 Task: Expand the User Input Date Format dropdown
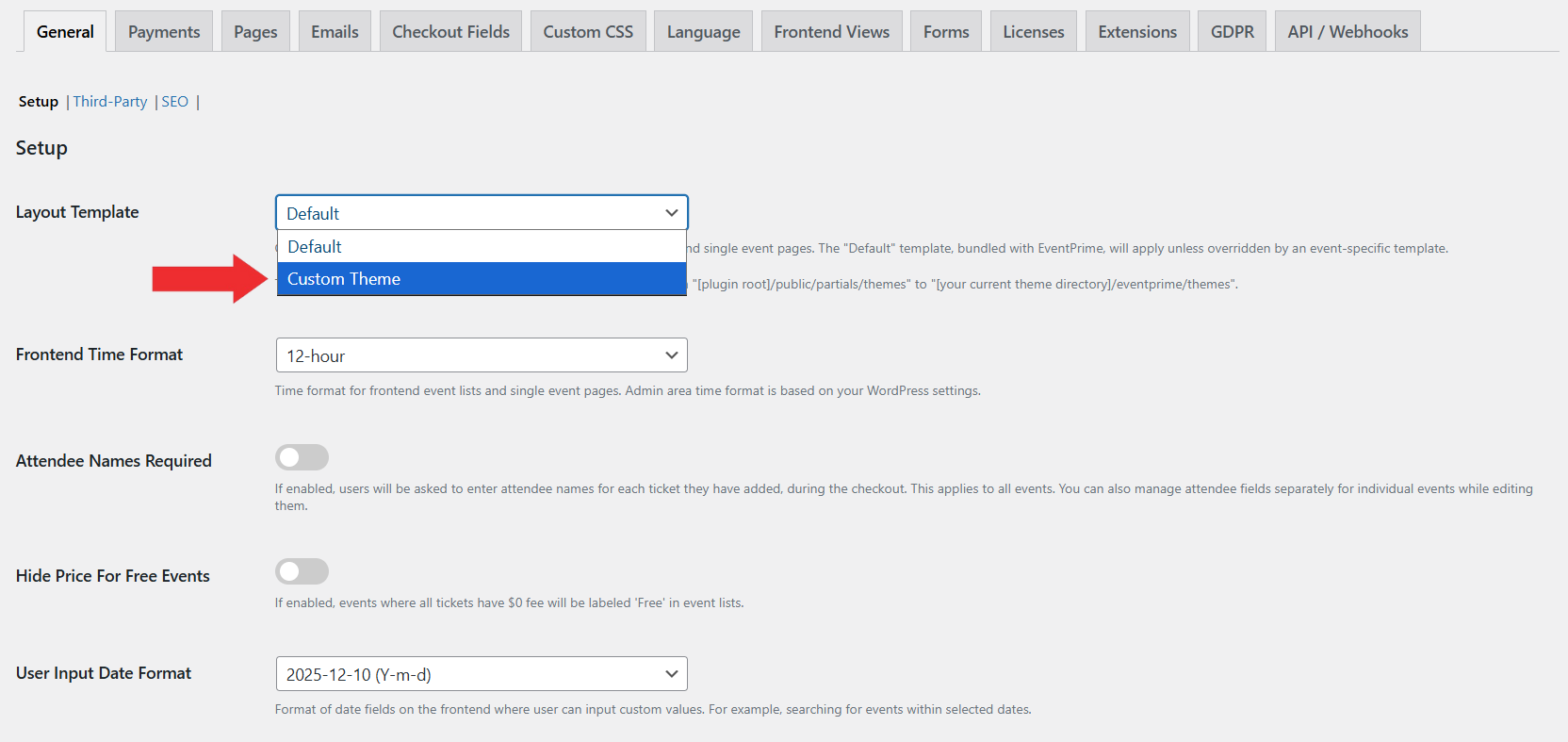pyautogui.click(x=481, y=674)
